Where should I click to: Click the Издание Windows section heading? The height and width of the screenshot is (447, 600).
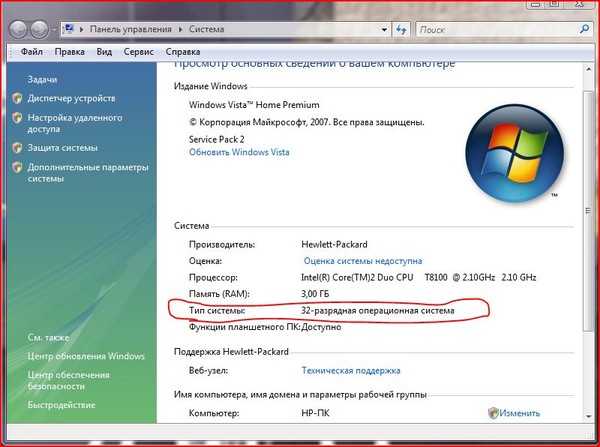(210, 86)
